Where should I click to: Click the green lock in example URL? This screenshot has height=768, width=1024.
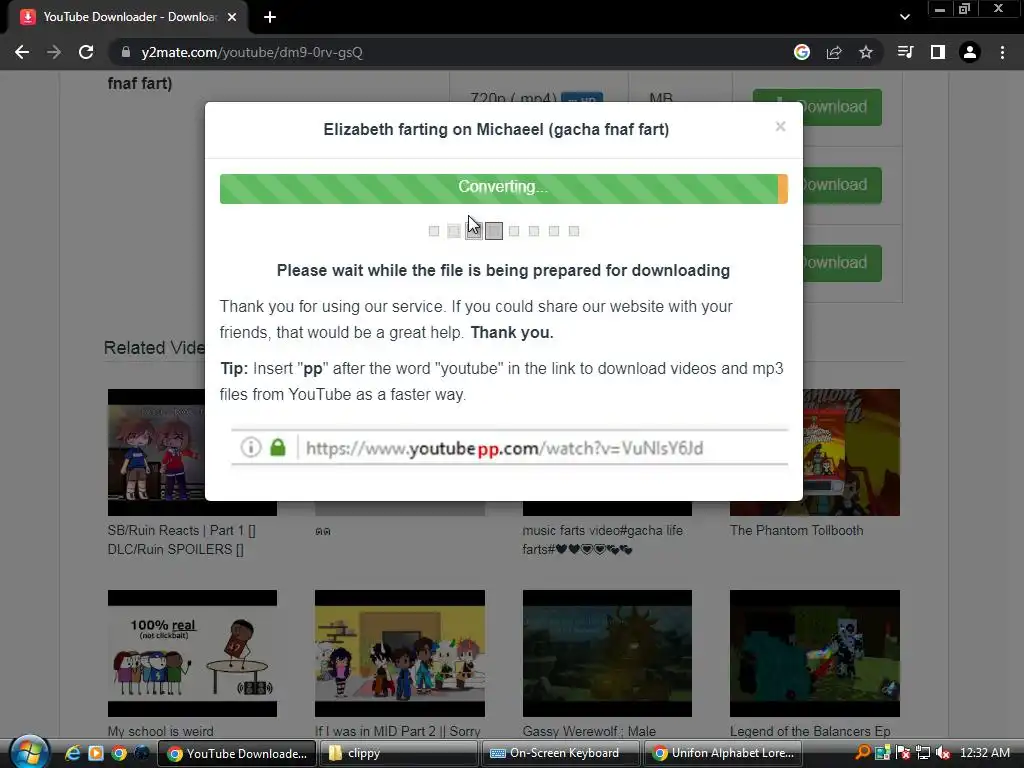pyautogui.click(x=278, y=447)
